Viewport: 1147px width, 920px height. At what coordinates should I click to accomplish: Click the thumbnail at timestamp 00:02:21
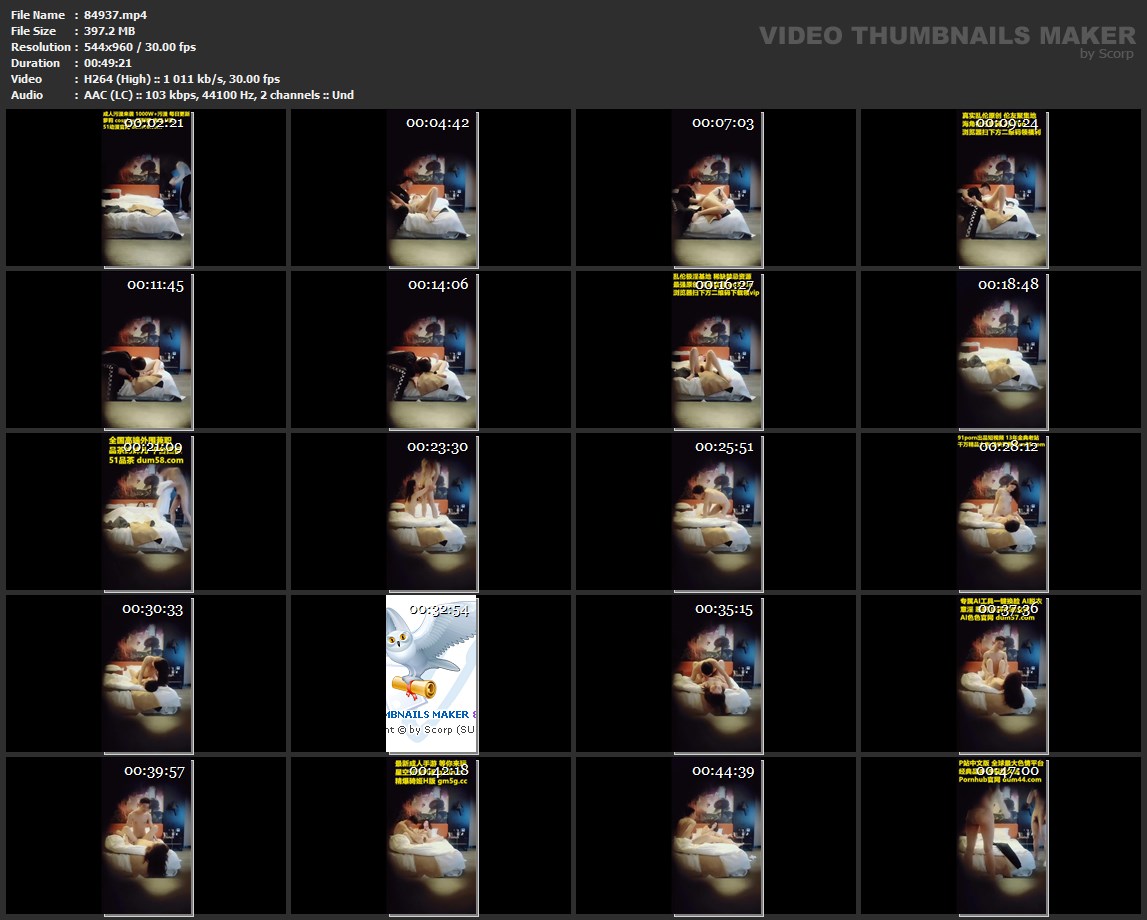pos(146,188)
